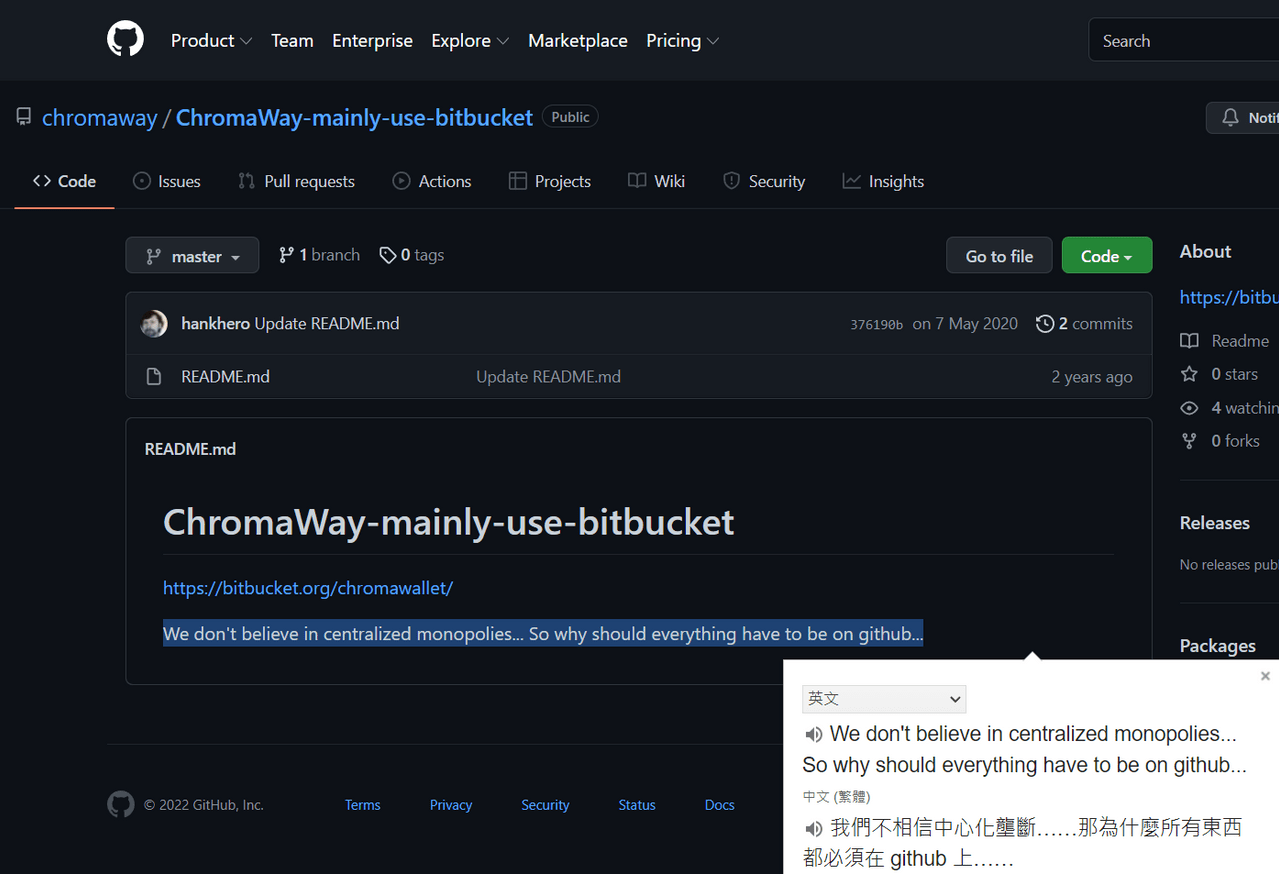Click the highlighted centralized monopolies sentence
Image resolution: width=1279 pixels, height=874 pixels.
(x=543, y=633)
